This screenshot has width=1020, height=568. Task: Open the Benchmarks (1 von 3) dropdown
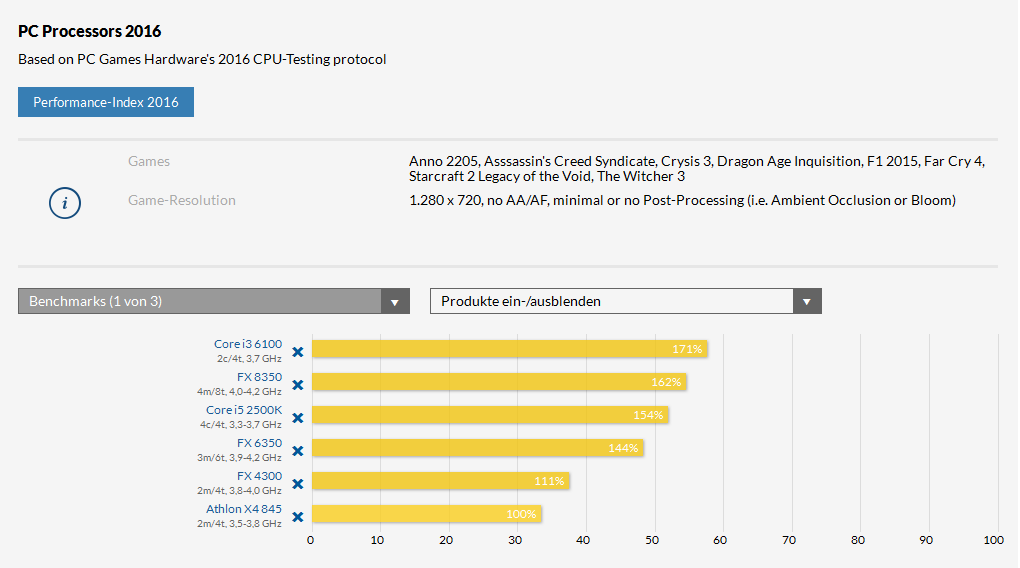pos(214,301)
